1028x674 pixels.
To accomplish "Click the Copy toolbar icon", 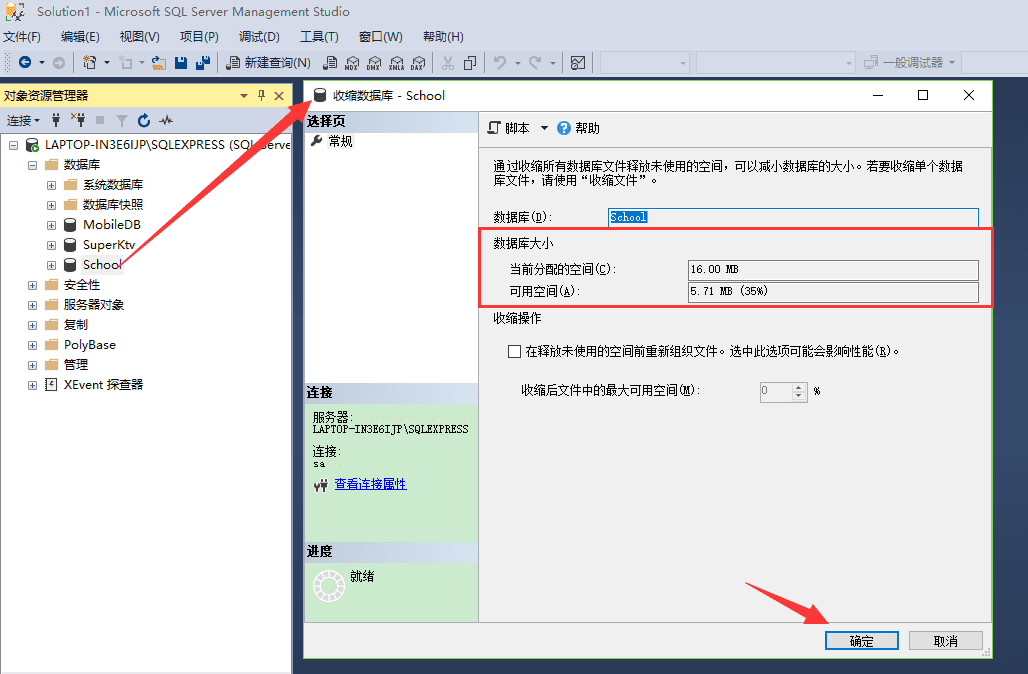I will pyautogui.click(x=470, y=62).
